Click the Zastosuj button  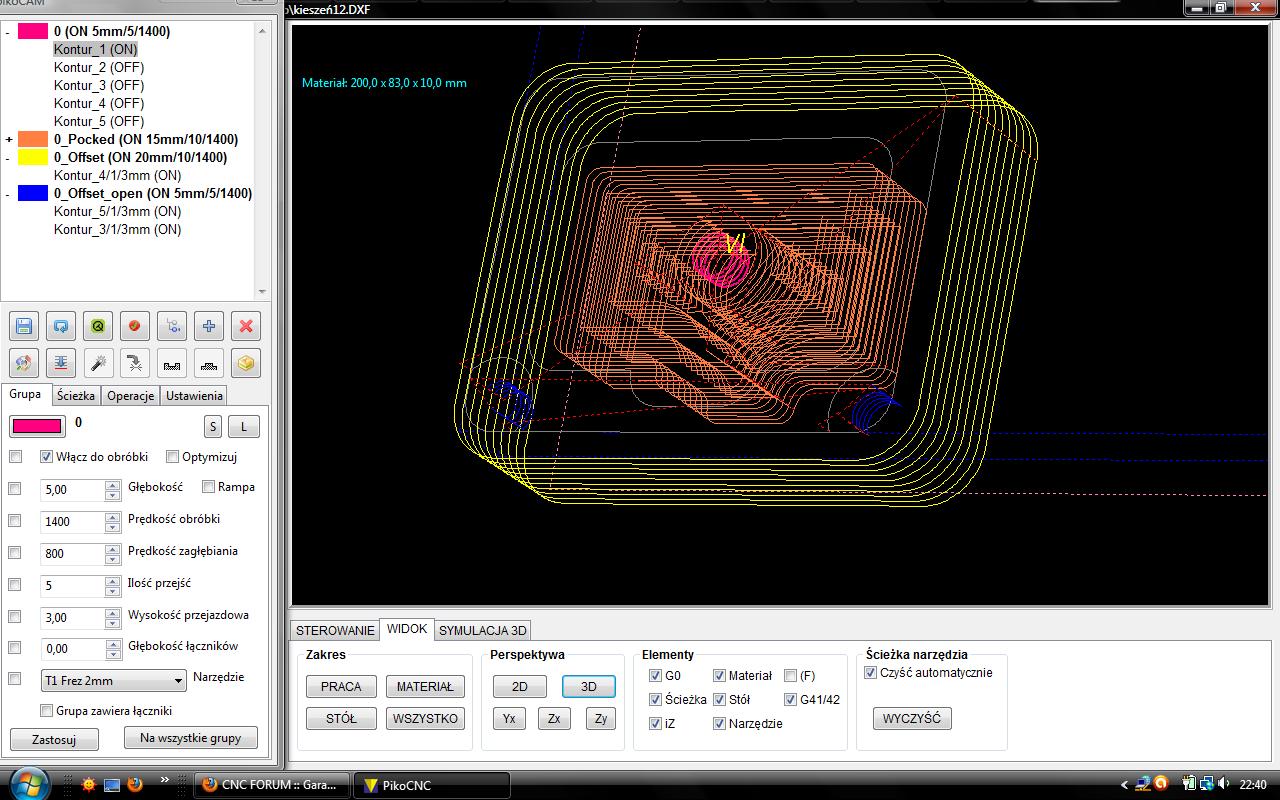[x=55, y=740]
